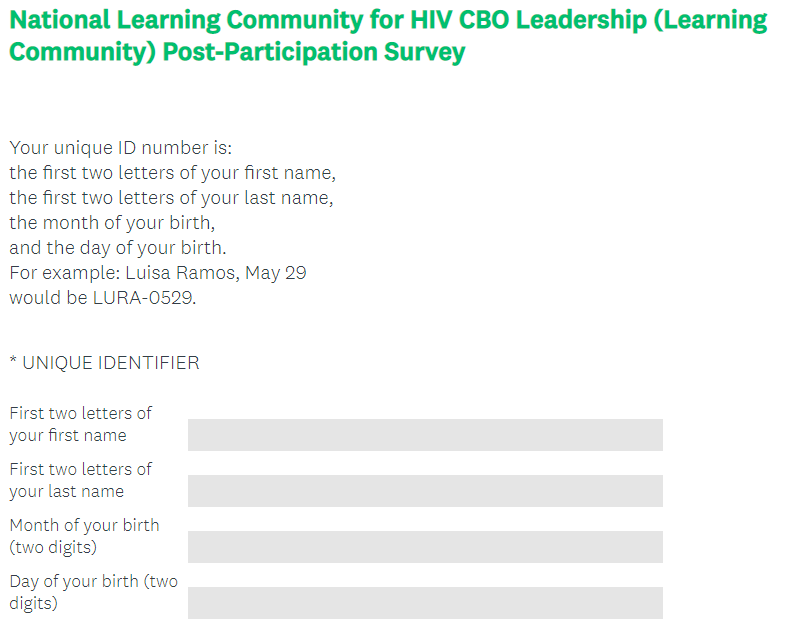Click the 'the month of your birth,' instruction line

coord(112,223)
